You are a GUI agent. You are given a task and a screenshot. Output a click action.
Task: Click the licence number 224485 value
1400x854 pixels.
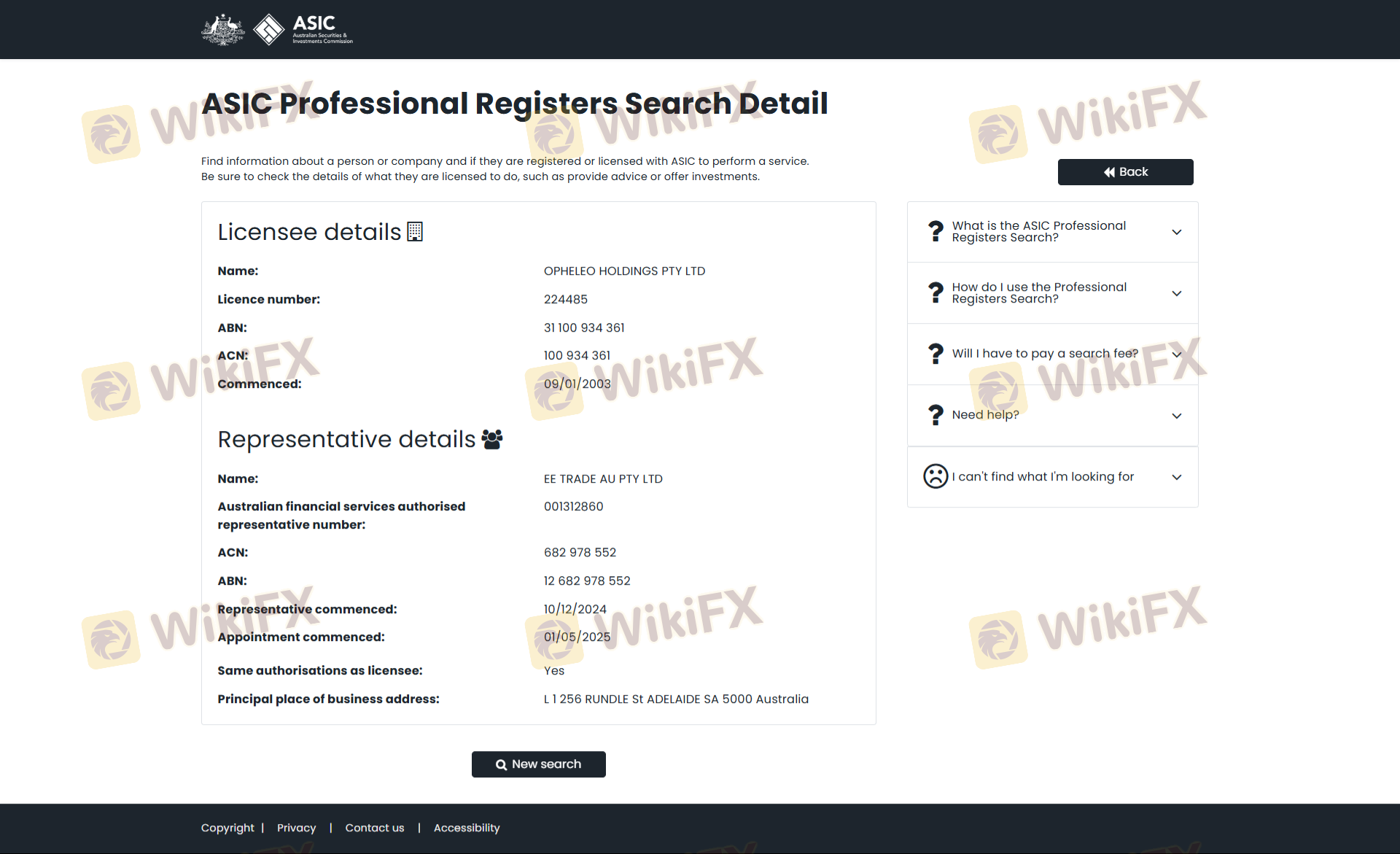(565, 299)
